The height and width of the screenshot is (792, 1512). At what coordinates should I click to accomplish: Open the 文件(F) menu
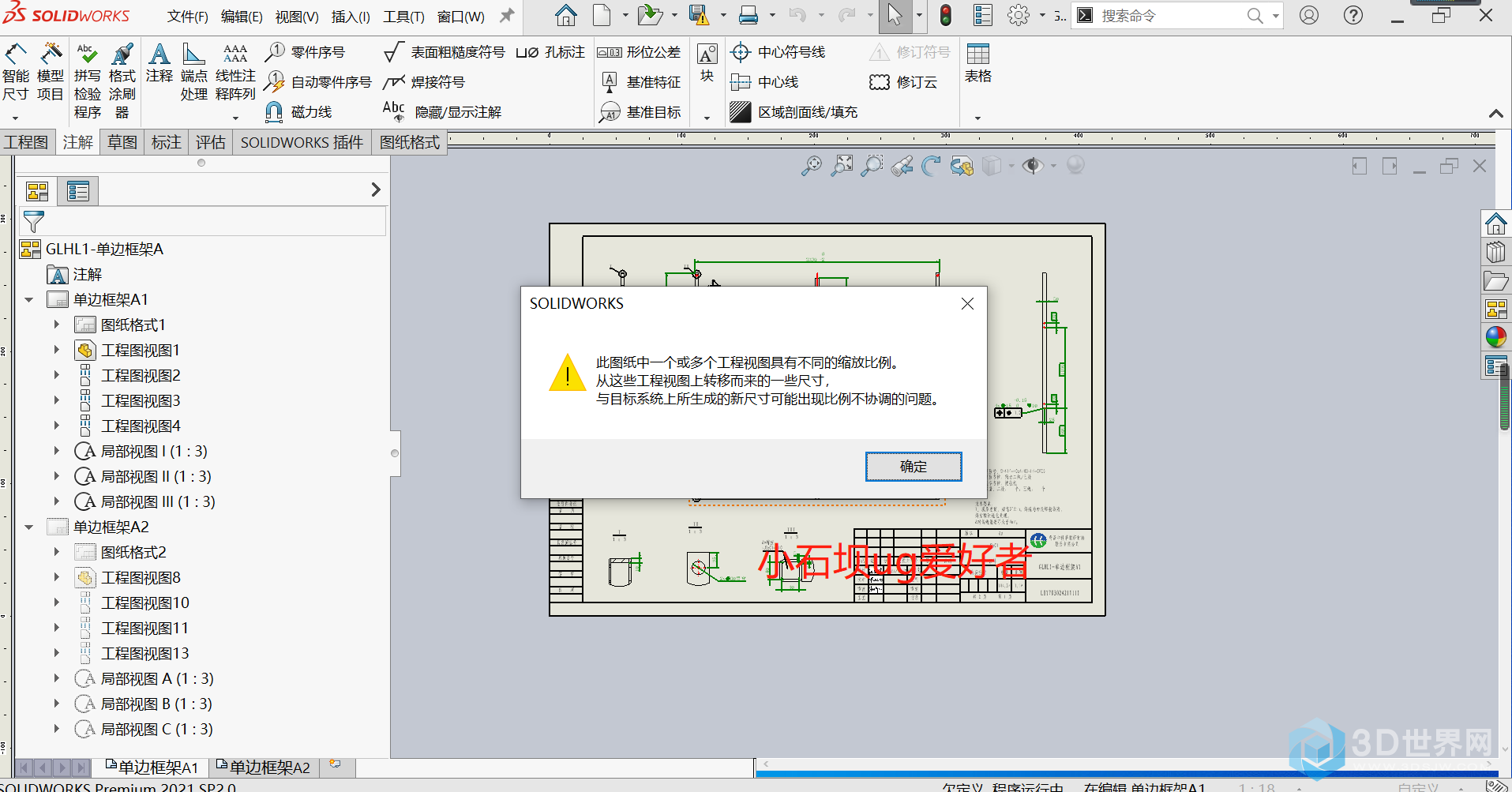pos(187,17)
